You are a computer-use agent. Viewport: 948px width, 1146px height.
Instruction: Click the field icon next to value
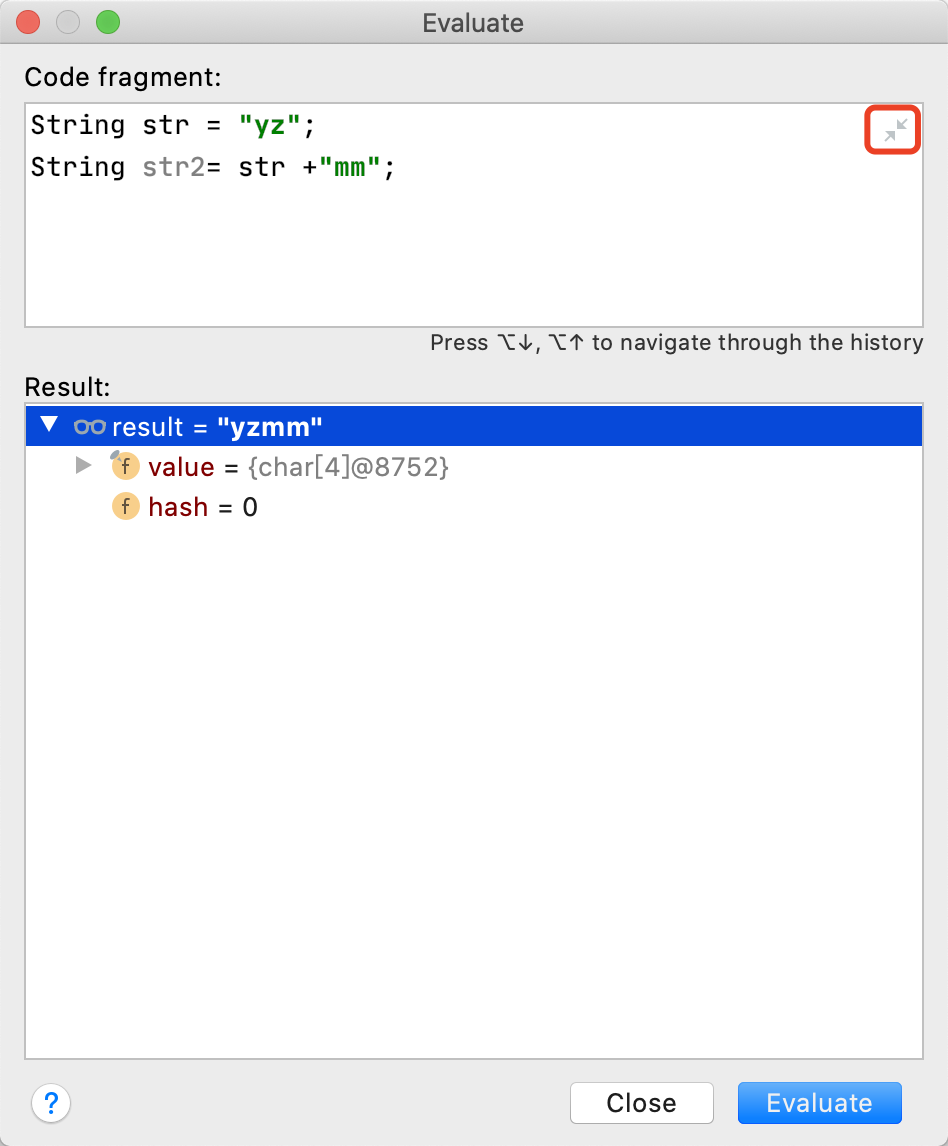point(125,467)
